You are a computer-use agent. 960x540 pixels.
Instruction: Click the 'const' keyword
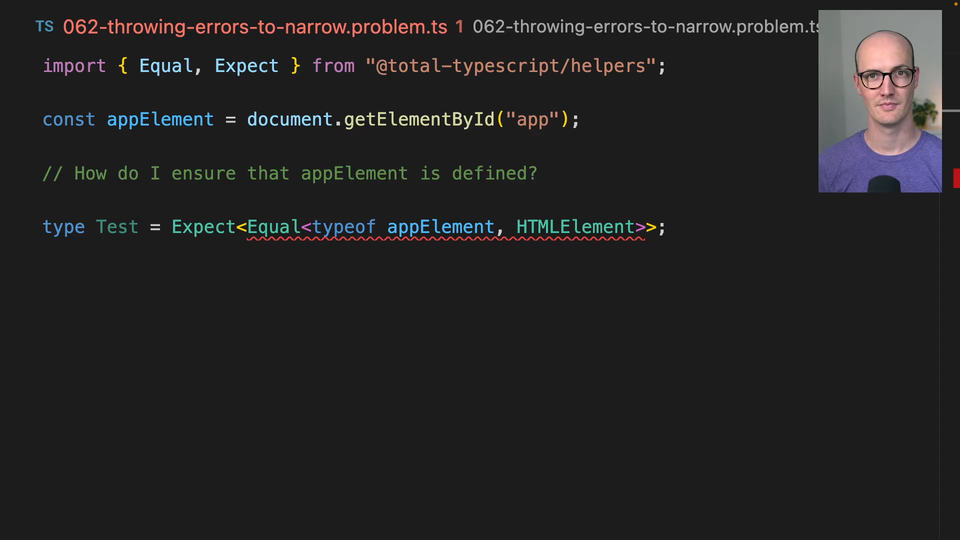69,120
